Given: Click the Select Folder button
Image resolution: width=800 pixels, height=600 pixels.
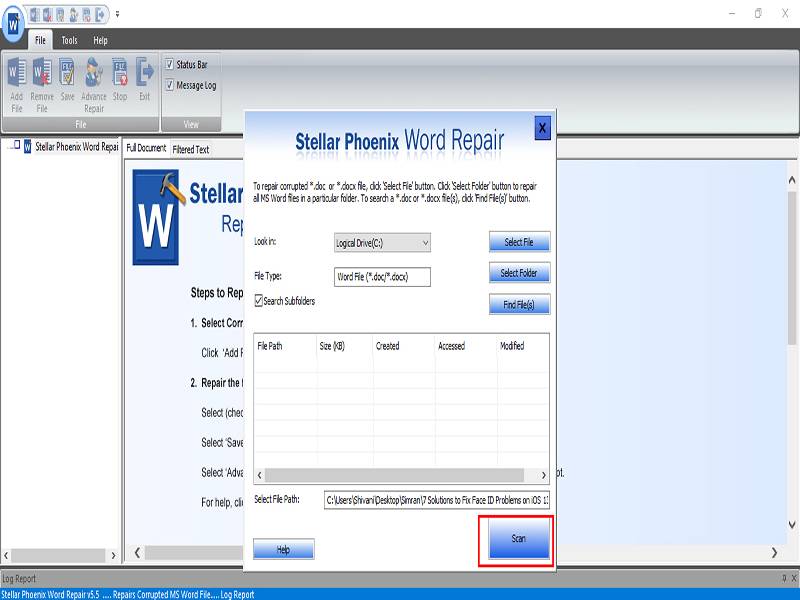Looking at the screenshot, I should (x=519, y=273).
